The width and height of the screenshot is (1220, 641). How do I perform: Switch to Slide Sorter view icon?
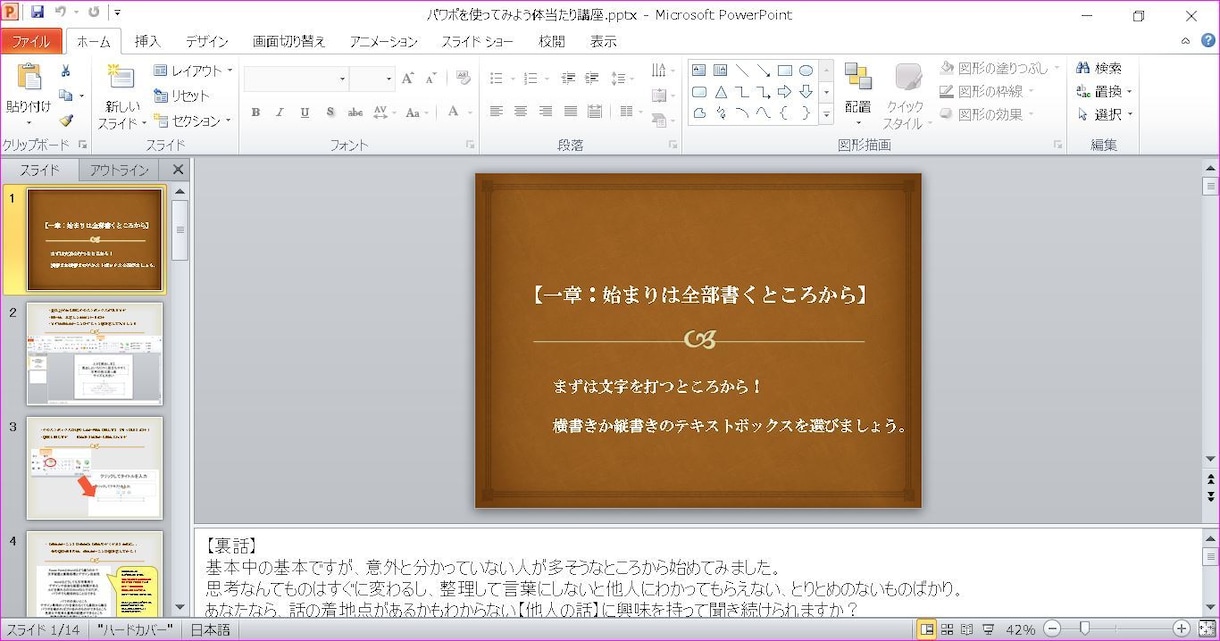click(946, 629)
